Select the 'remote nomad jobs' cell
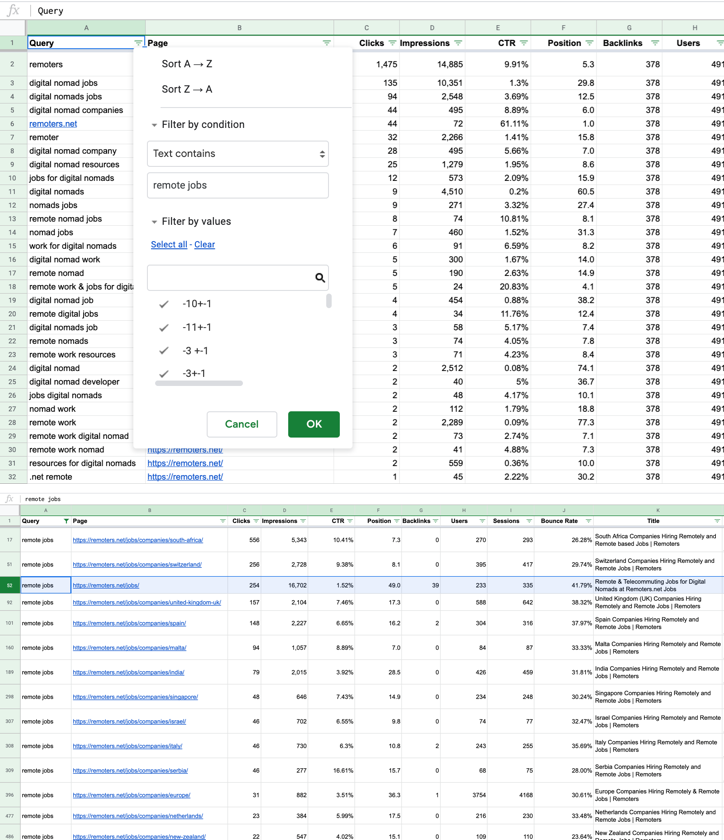 pyautogui.click(x=79, y=219)
